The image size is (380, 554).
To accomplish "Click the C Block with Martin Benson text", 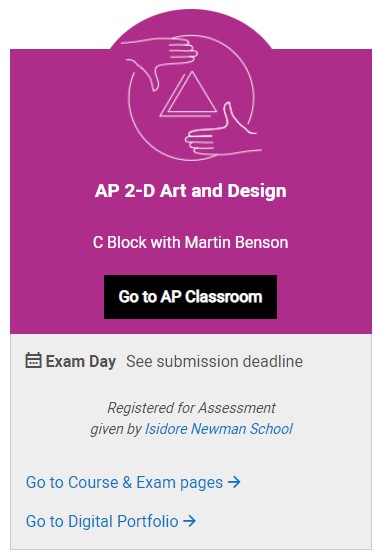I will (190, 242).
